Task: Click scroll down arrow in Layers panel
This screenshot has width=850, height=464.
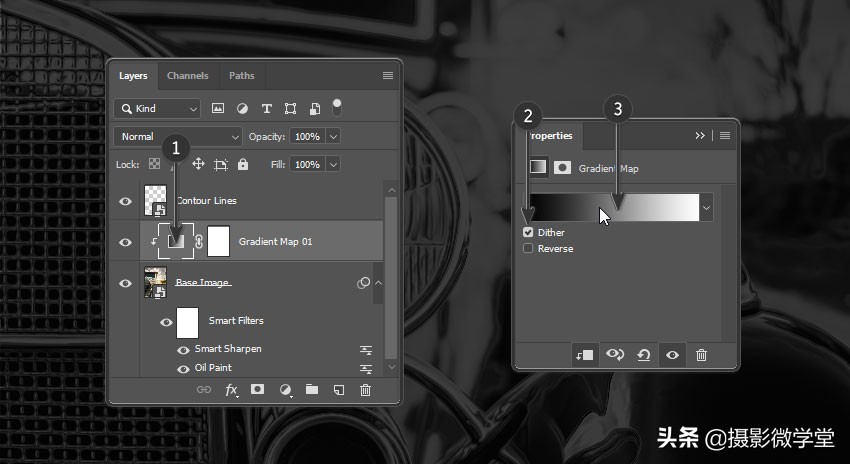Action: click(x=392, y=367)
